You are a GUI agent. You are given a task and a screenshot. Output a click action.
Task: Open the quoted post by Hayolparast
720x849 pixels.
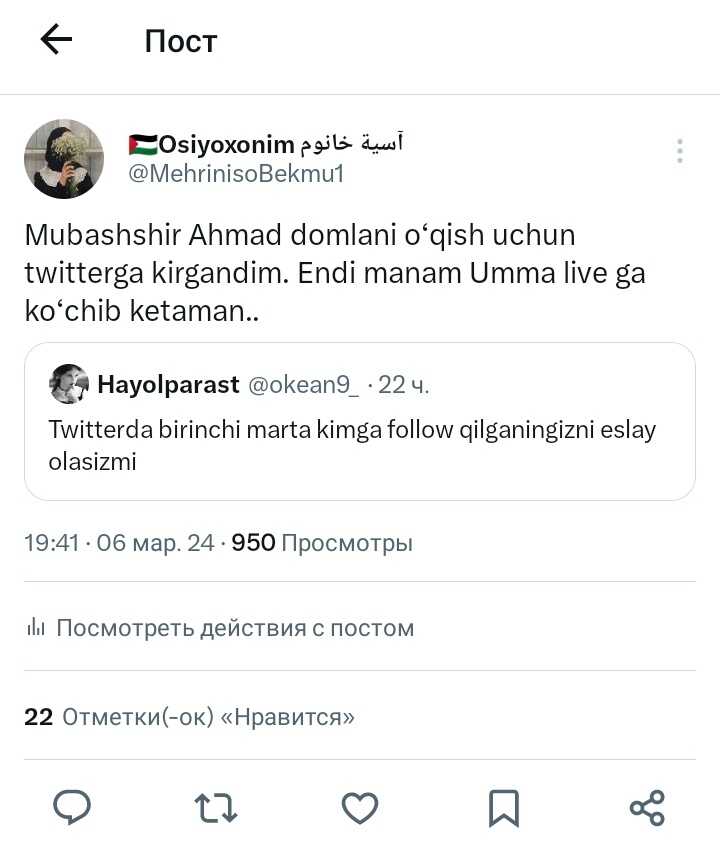pyautogui.click(x=360, y=445)
